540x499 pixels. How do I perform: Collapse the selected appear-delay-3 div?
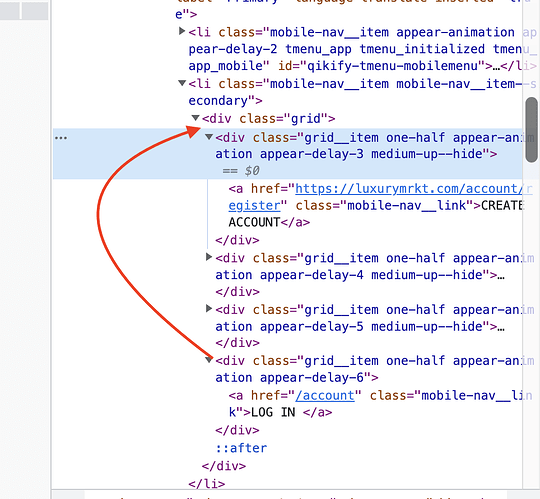209,137
